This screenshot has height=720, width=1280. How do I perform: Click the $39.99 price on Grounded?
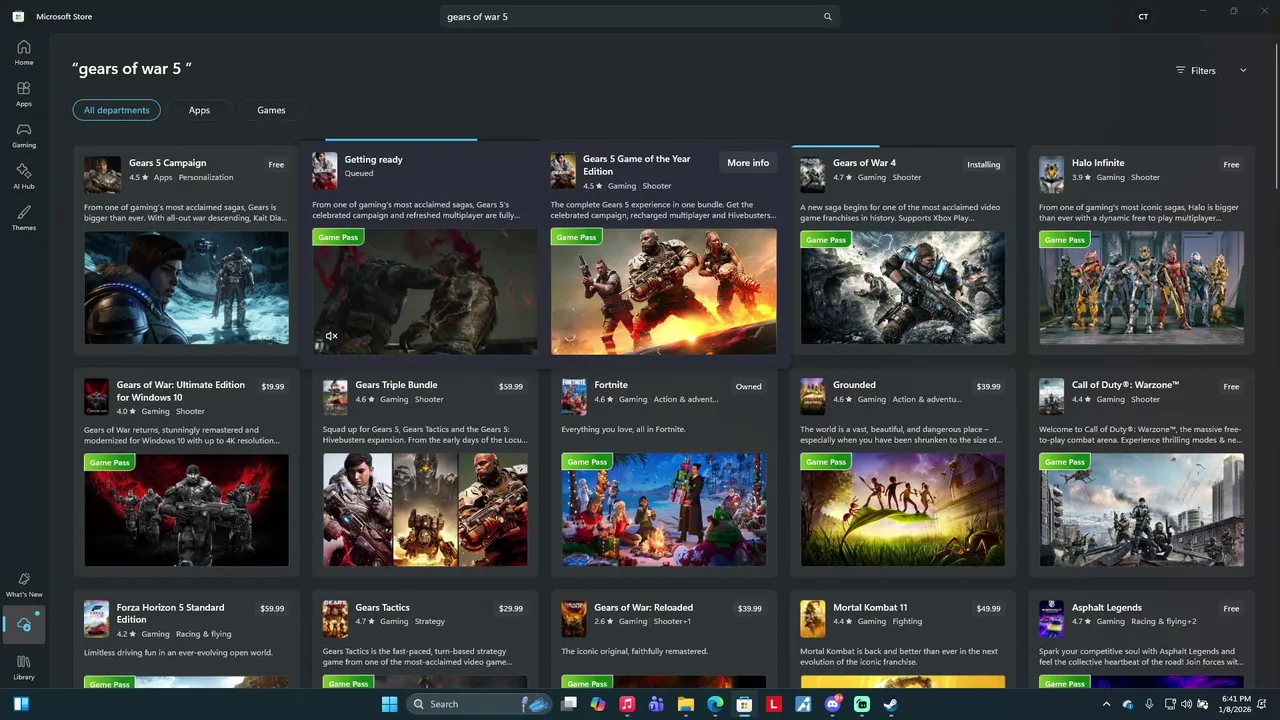tap(989, 386)
